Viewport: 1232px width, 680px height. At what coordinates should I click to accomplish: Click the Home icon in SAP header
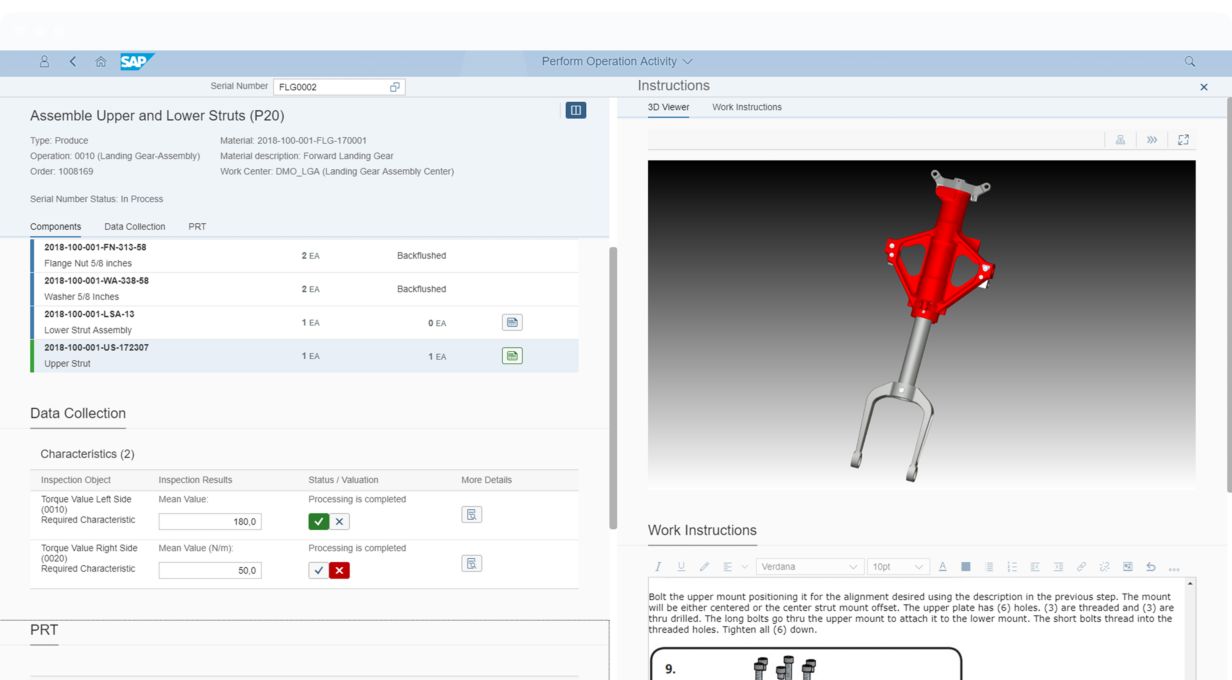(x=101, y=62)
